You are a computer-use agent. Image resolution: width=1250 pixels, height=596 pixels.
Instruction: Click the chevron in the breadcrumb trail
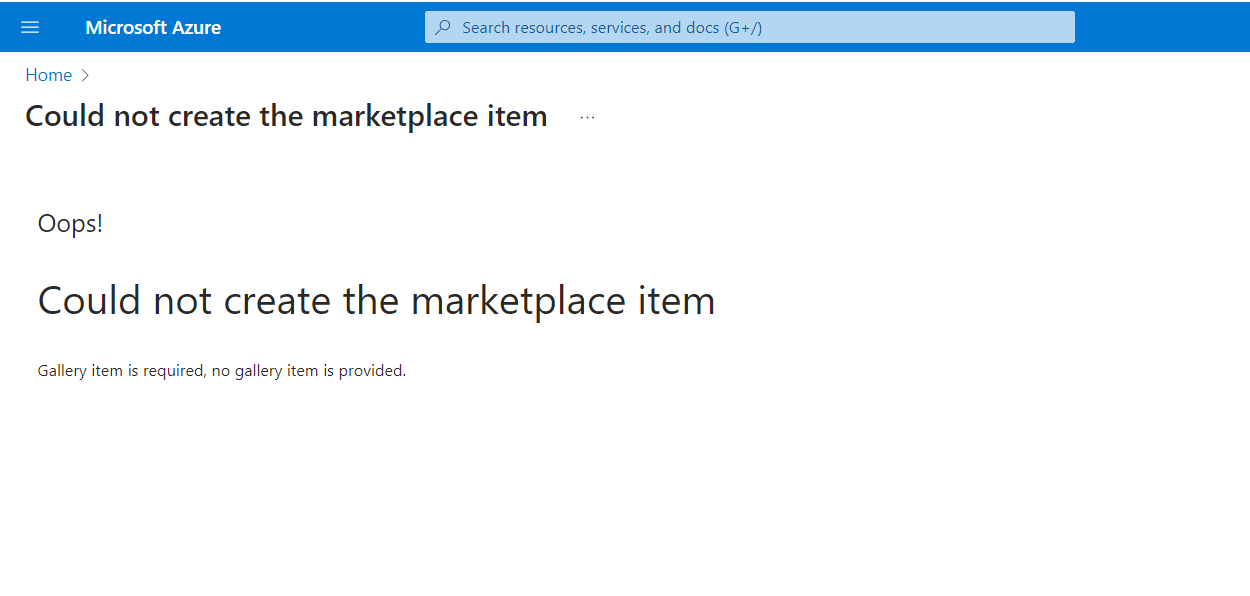pyautogui.click(x=85, y=75)
